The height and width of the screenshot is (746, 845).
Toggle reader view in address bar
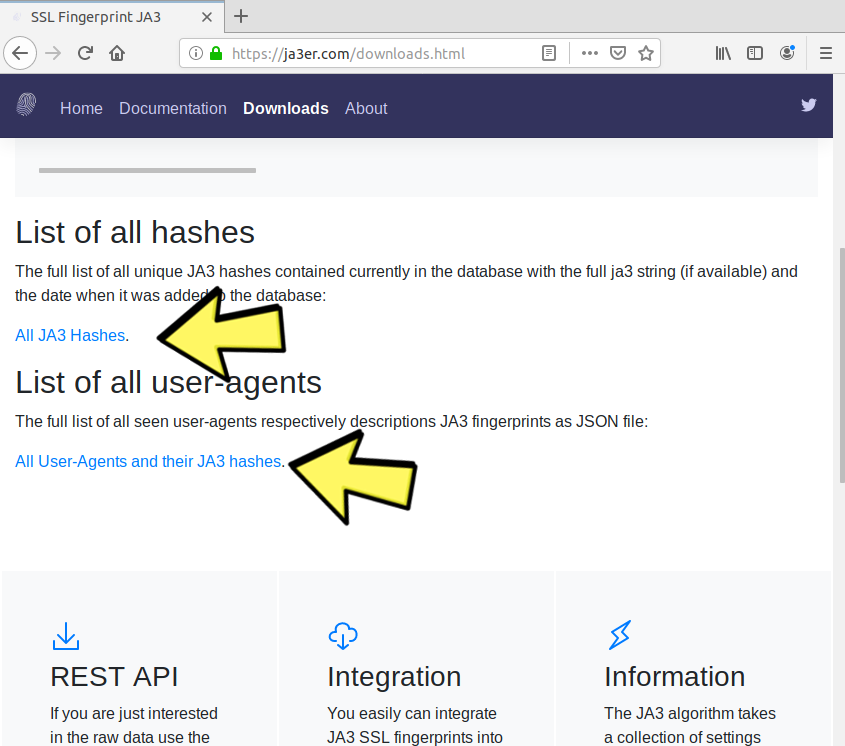(549, 53)
